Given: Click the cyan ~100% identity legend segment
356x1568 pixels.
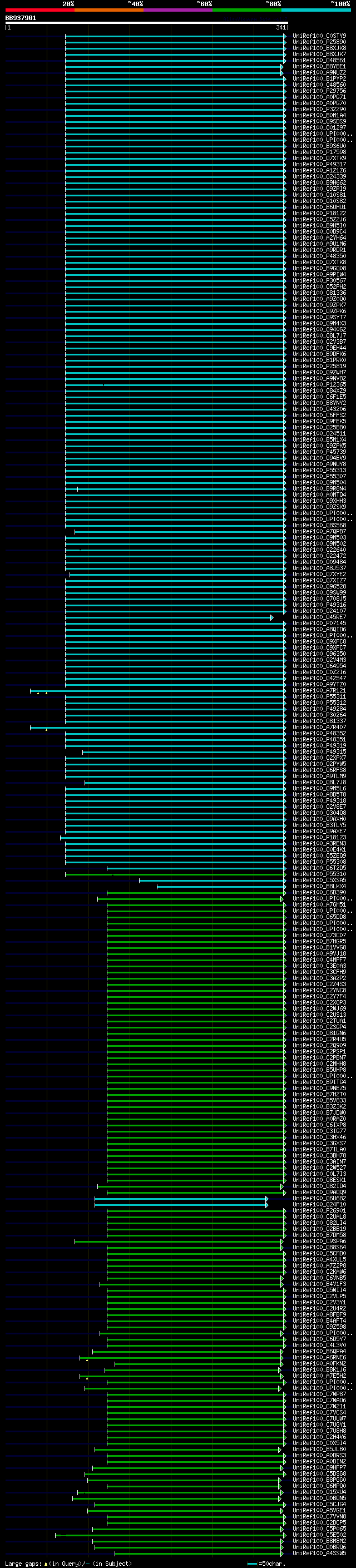Looking at the screenshot, I should click(316, 10).
